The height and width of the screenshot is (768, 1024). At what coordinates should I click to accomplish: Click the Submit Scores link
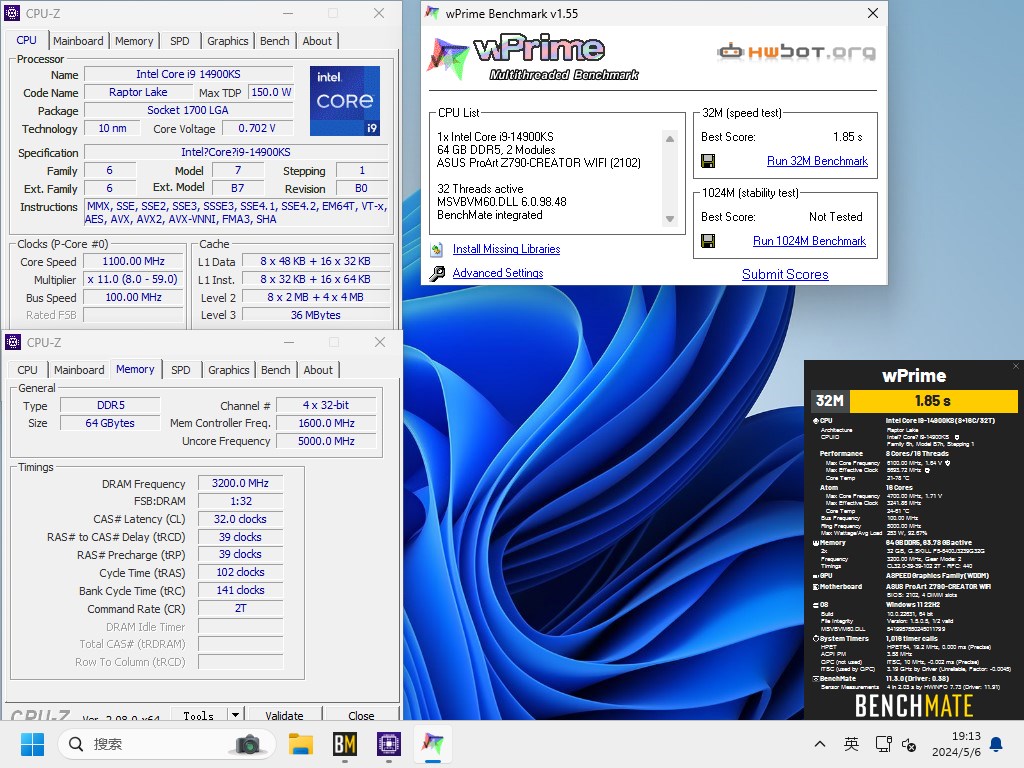(785, 274)
